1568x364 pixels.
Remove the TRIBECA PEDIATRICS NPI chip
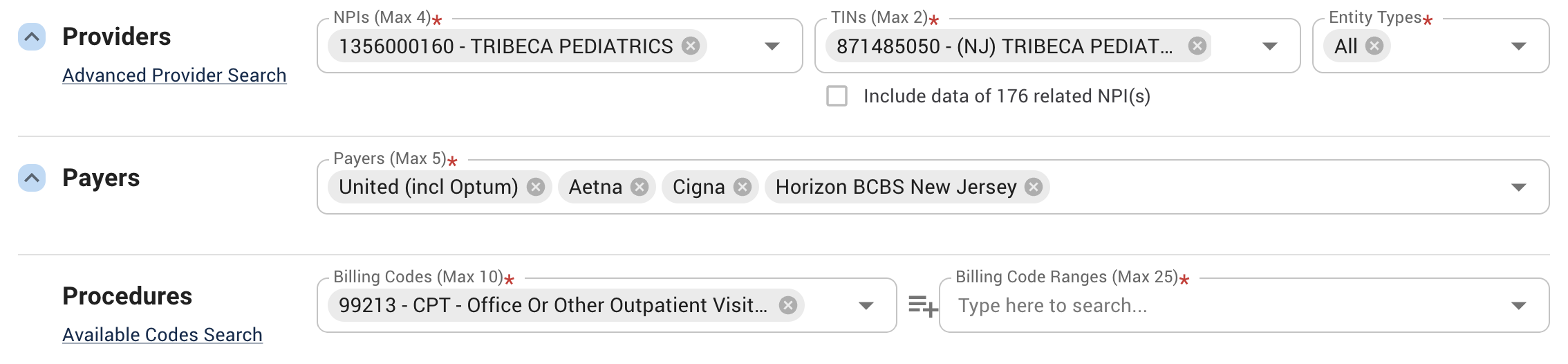690,46
